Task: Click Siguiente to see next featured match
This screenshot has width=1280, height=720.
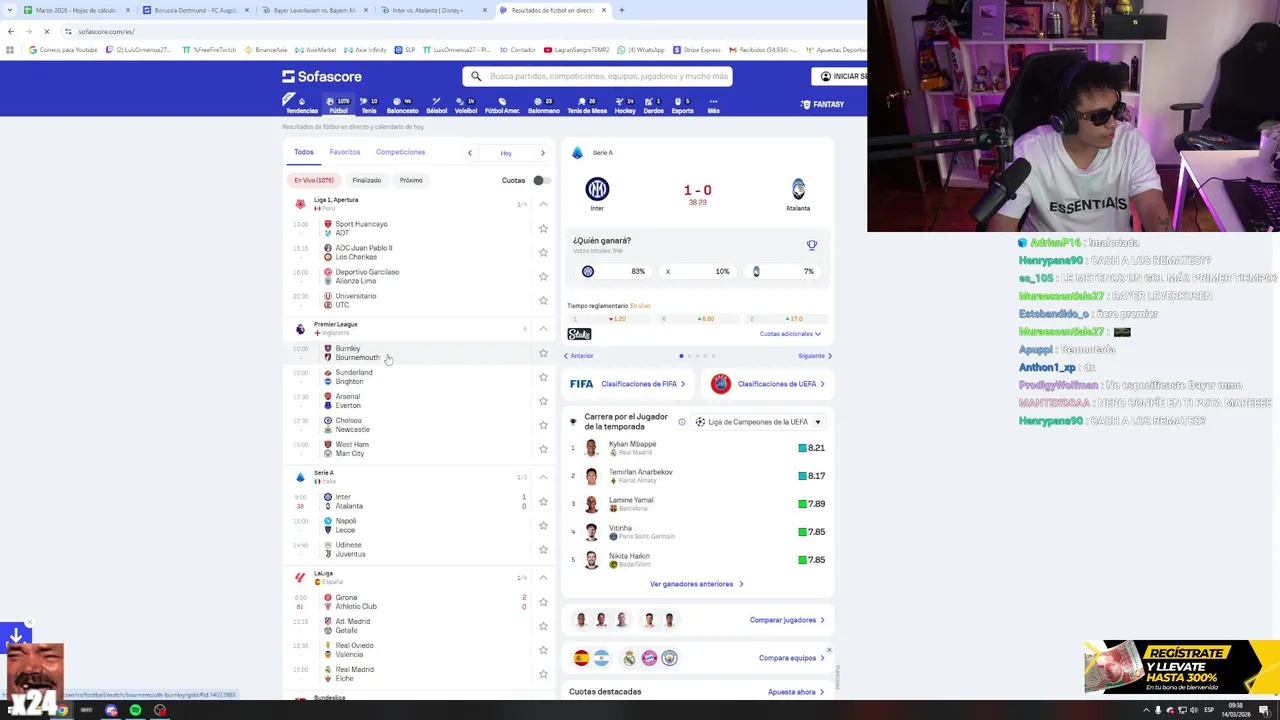Action: [x=815, y=356]
